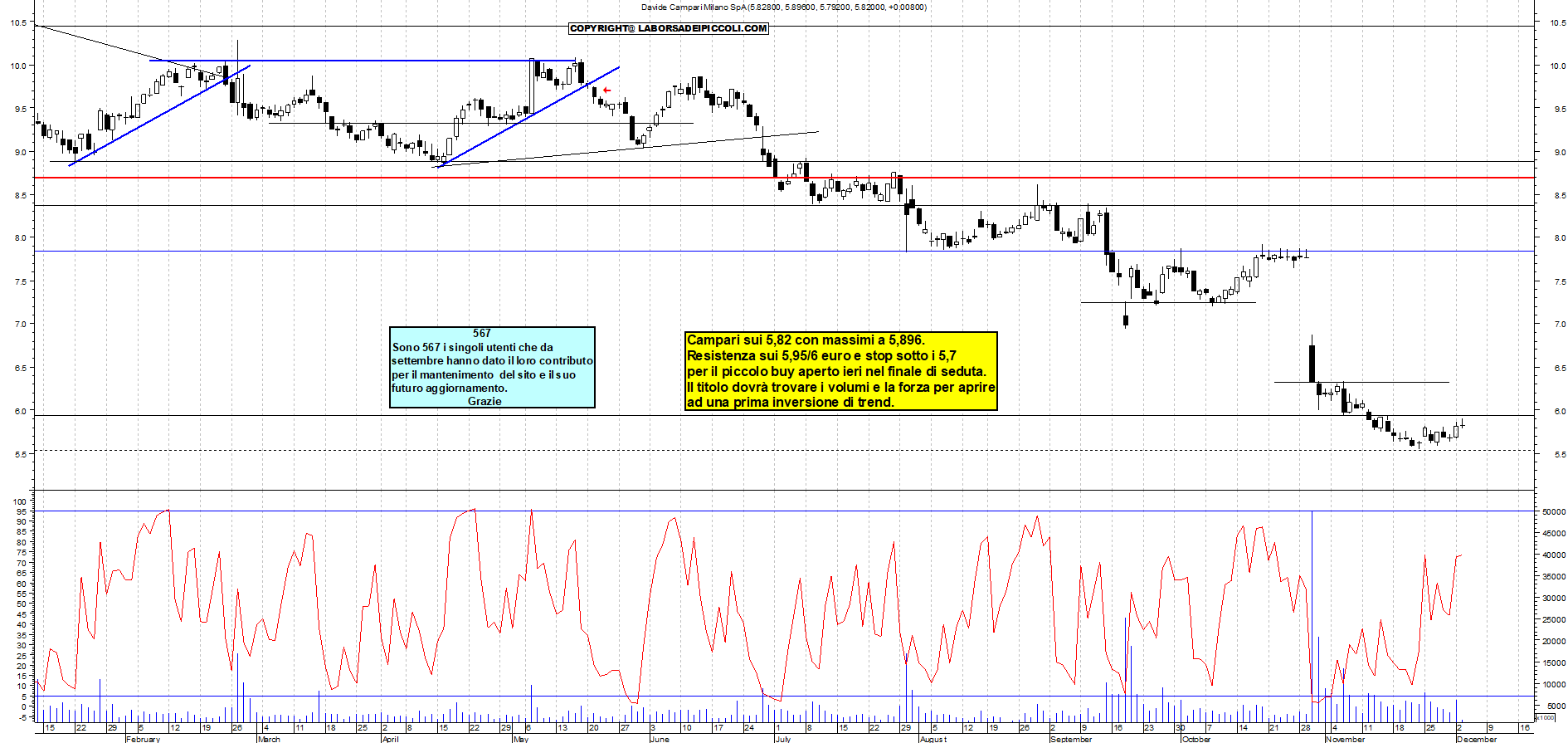Click the 'July' month label
The height and width of the screenshot is (743, 1568).
782,739
